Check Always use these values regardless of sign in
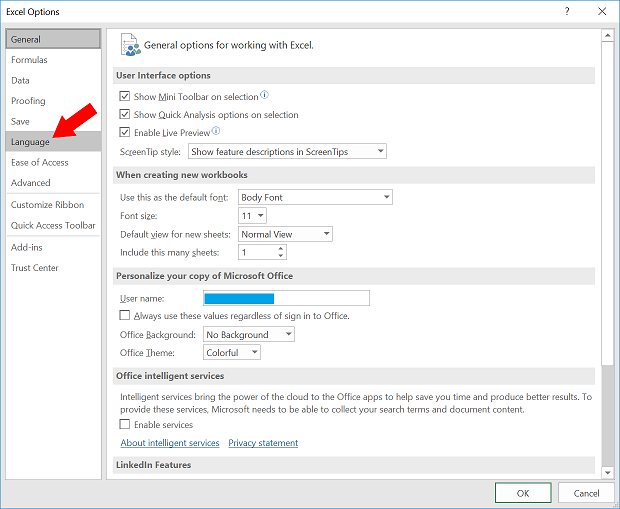 [x=125, y=315]
